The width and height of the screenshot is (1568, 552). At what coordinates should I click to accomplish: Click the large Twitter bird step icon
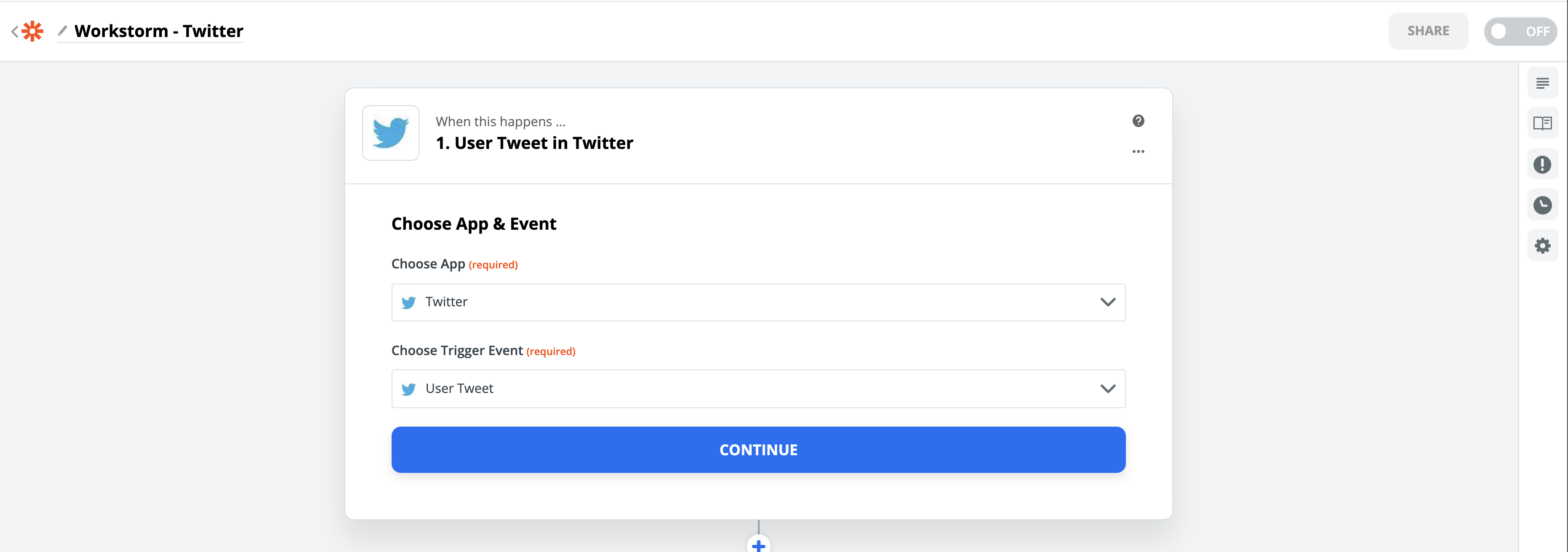pos(390,133)
